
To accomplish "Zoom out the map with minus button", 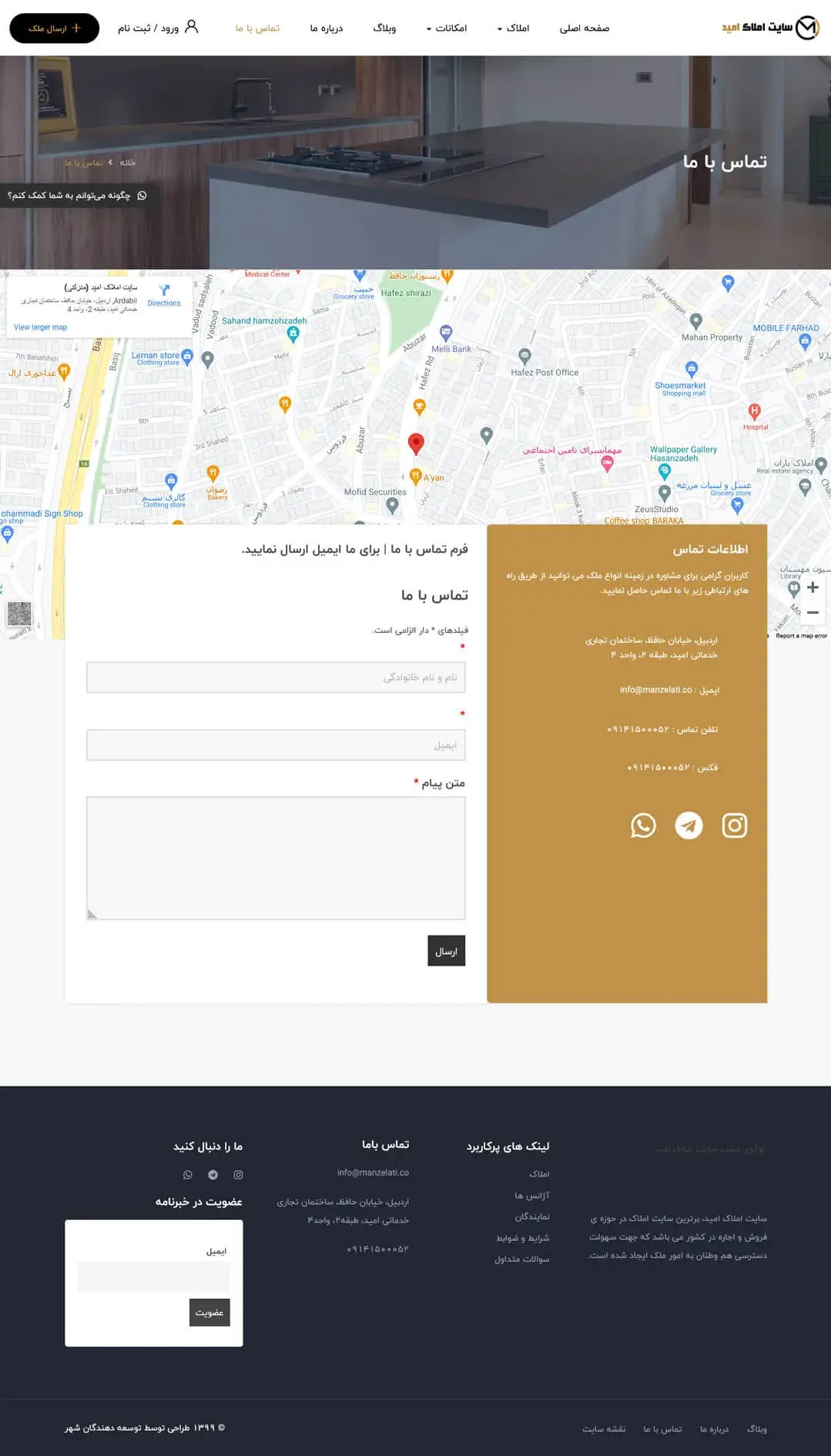I will [813, 613].
